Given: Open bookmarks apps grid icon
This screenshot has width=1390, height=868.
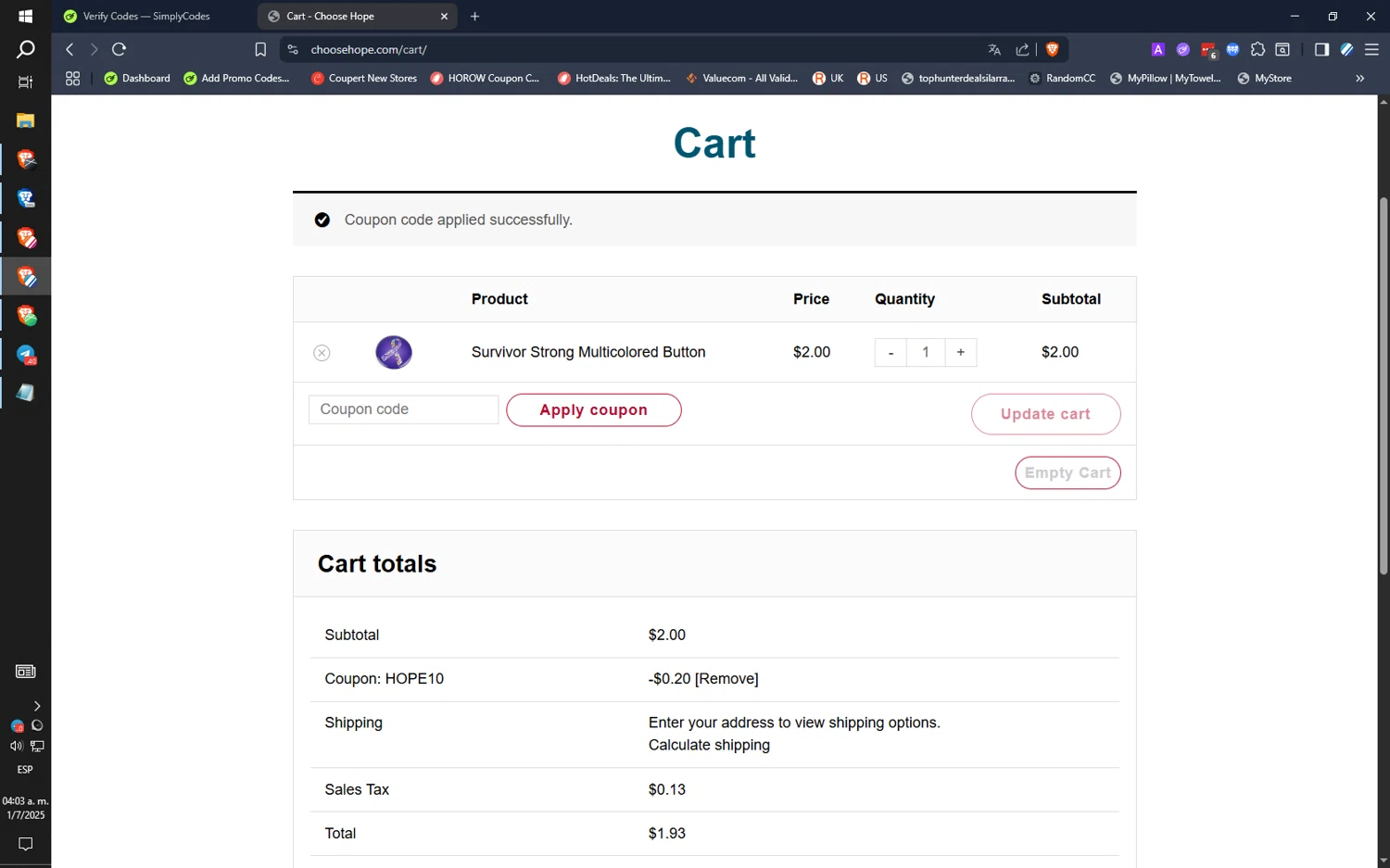Looking at the screenshot, I should [72, 79].
